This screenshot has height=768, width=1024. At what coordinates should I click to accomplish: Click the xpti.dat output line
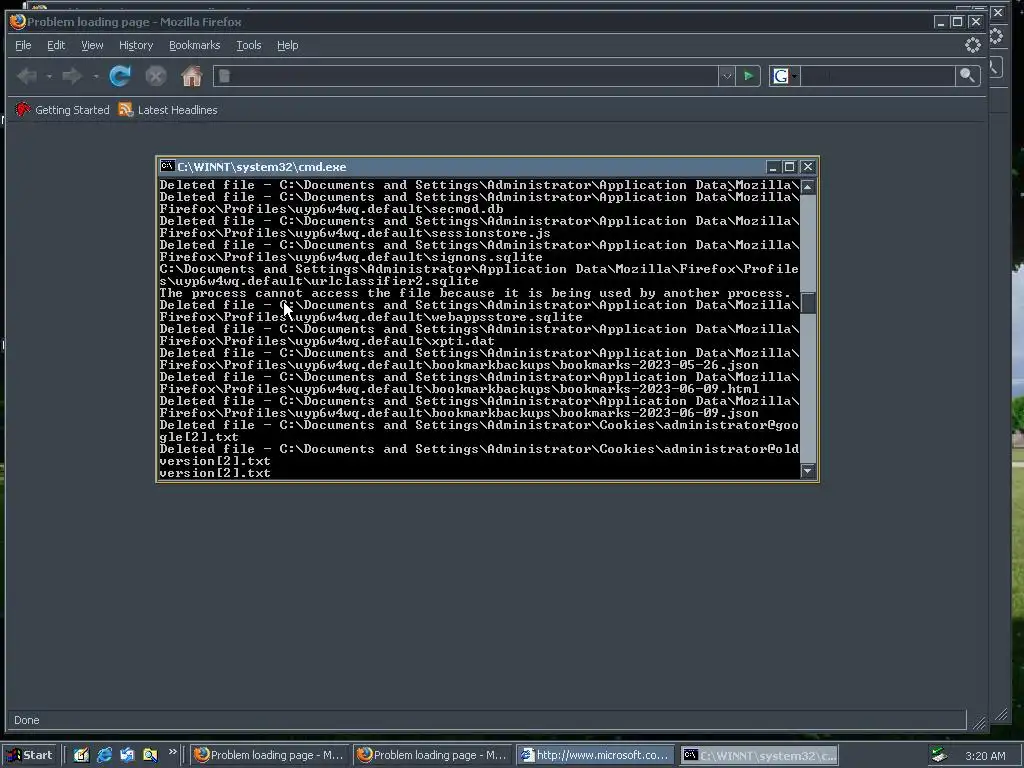point(327,341)
